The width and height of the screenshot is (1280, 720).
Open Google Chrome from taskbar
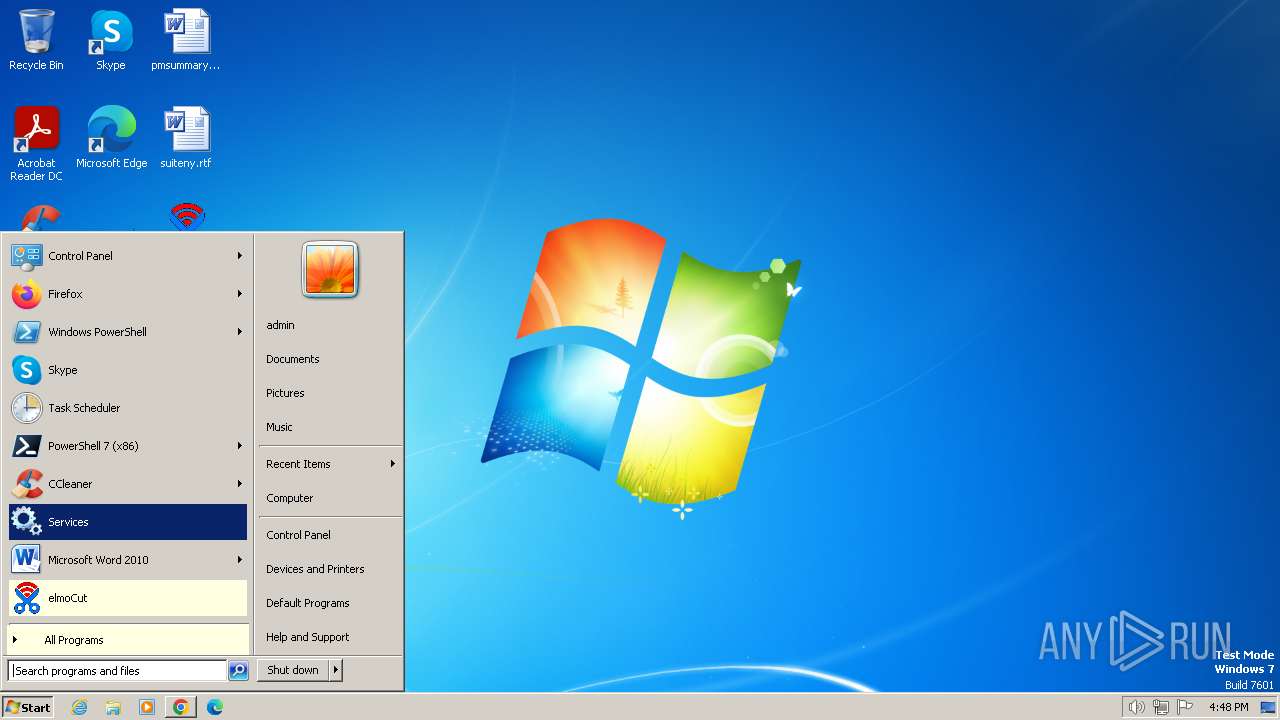pyautogui.click(x=180, y=707)
